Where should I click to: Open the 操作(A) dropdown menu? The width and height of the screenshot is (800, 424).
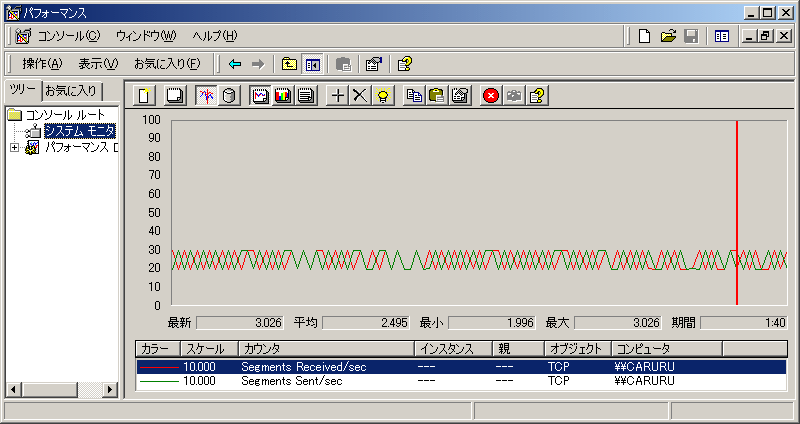tap(42, 64)
